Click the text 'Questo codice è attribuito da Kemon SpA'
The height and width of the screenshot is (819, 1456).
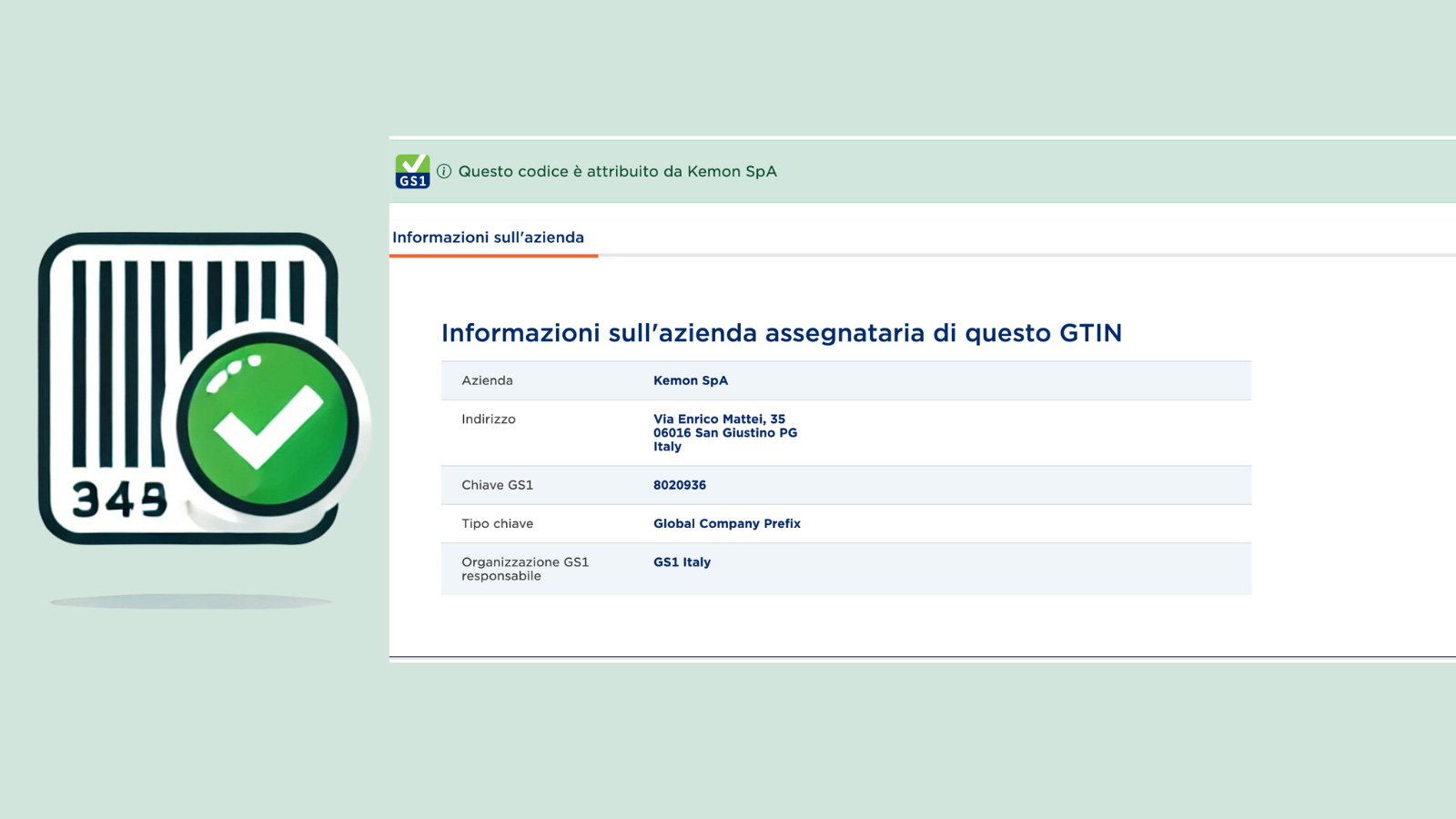point(617,171)
